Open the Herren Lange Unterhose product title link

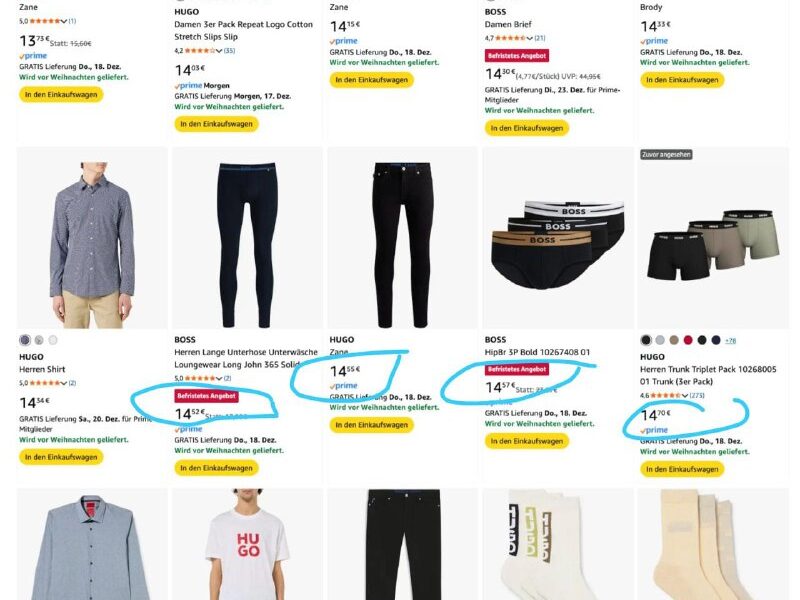click(x=246, y=358)
